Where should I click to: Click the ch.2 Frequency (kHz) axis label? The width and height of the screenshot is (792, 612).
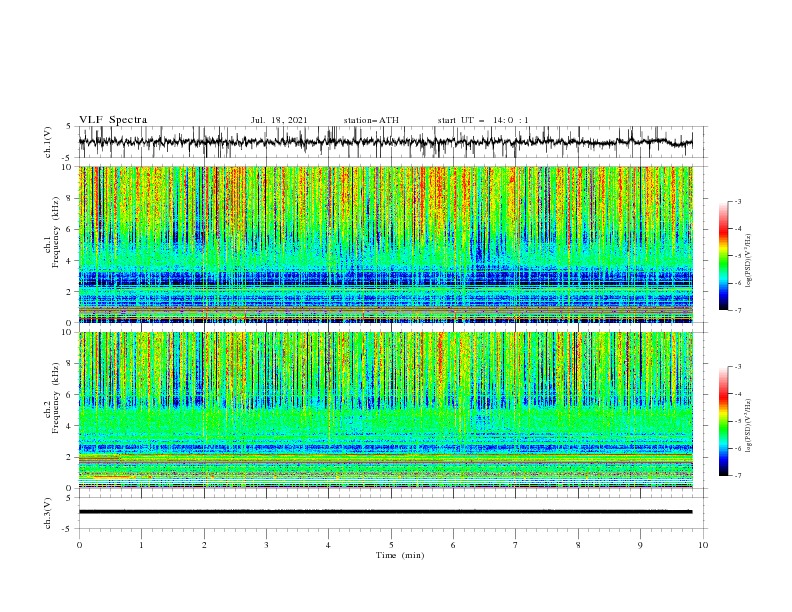(x=52, y=398)
